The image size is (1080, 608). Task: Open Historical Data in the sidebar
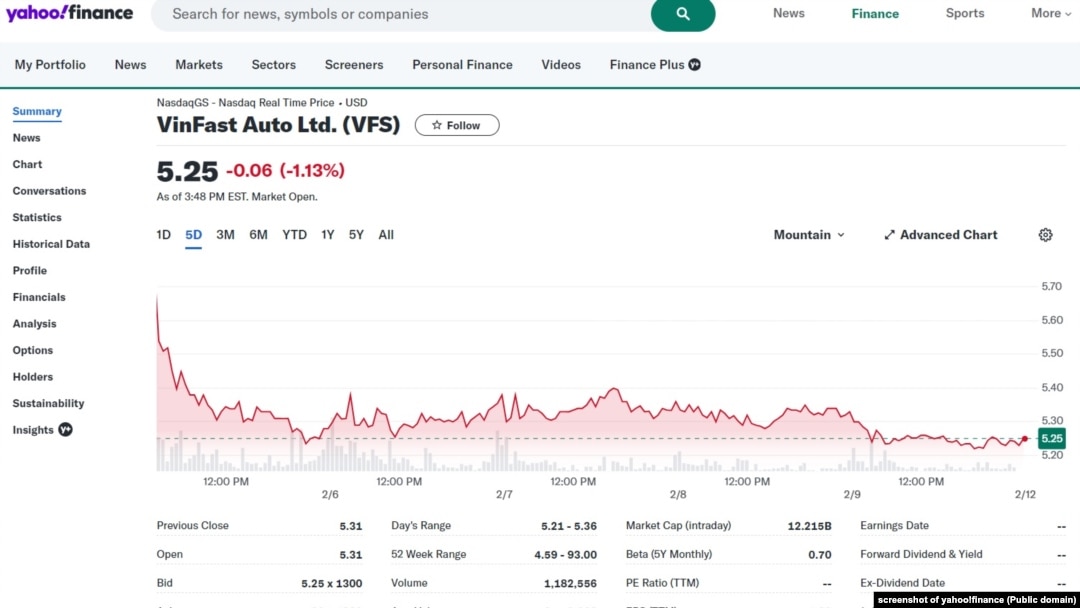(51, 244)
